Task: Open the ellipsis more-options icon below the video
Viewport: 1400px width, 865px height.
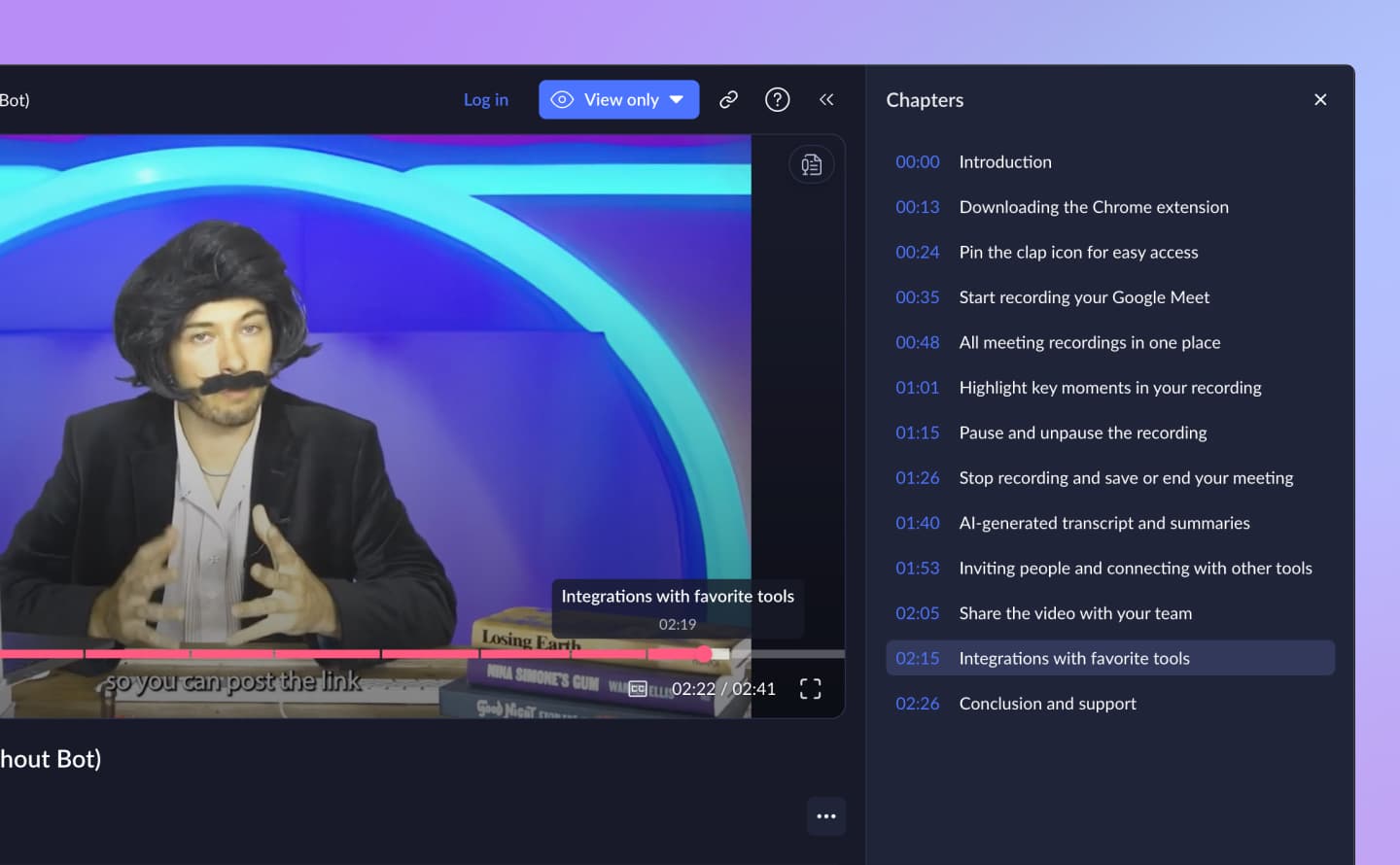Action: tap(825, 816)
